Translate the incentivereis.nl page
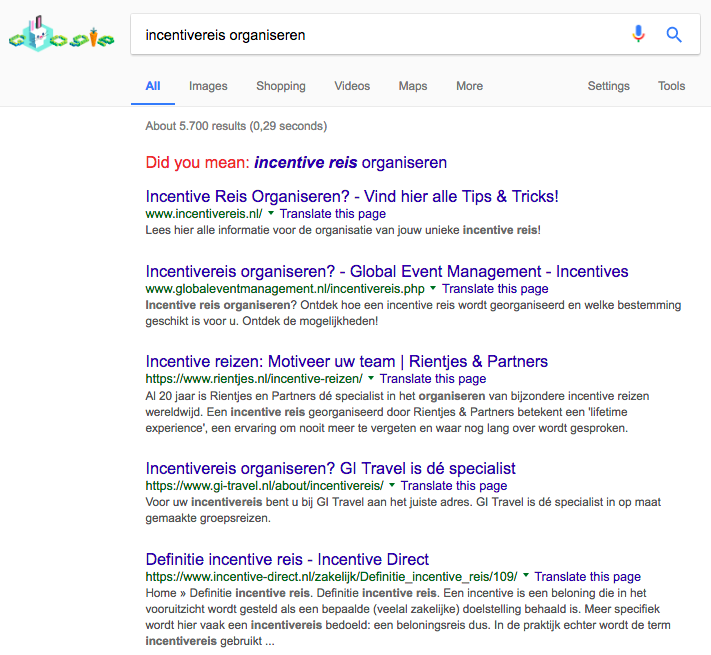The image size is (711, 655). click(x=332, y=213)
